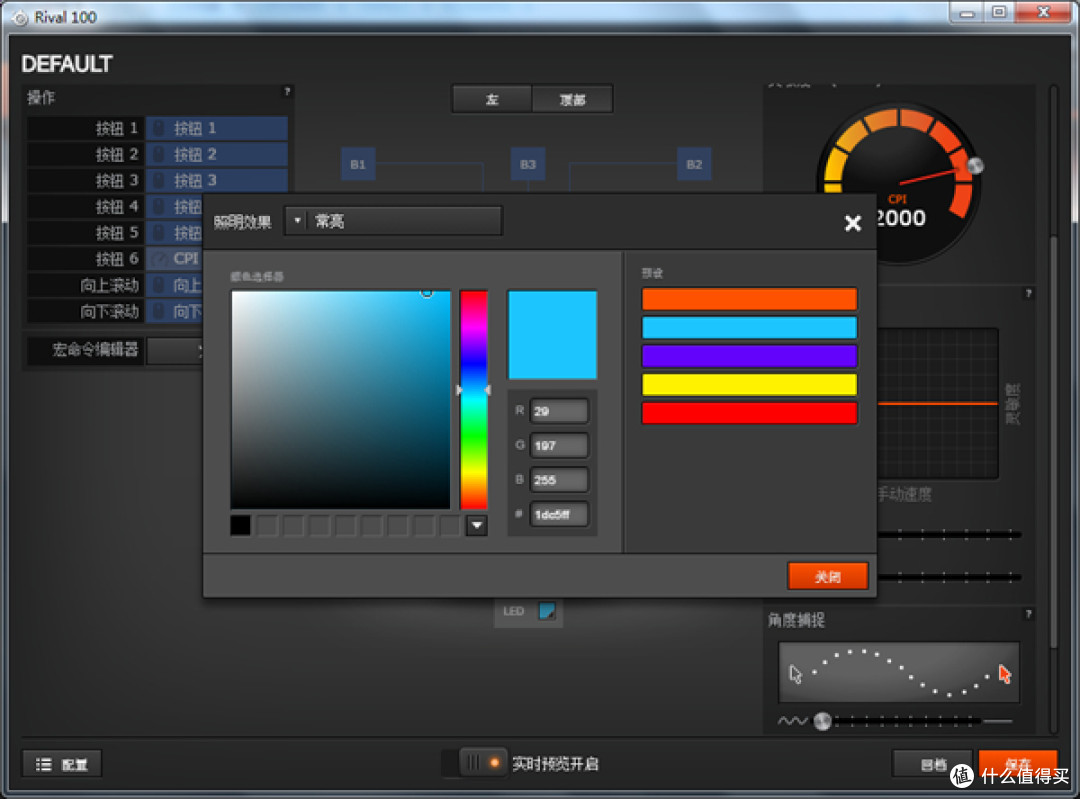Select the B3 button marker

point(528,164)
